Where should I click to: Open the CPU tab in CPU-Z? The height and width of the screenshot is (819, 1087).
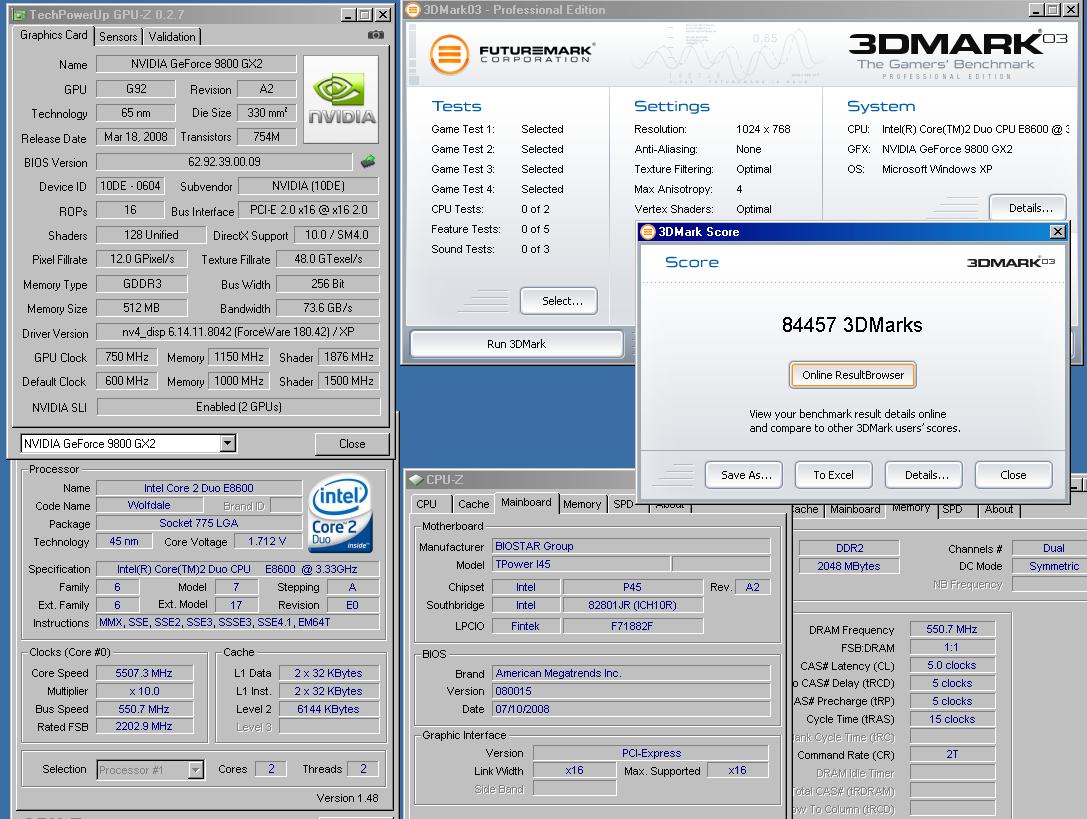point(426,504)
